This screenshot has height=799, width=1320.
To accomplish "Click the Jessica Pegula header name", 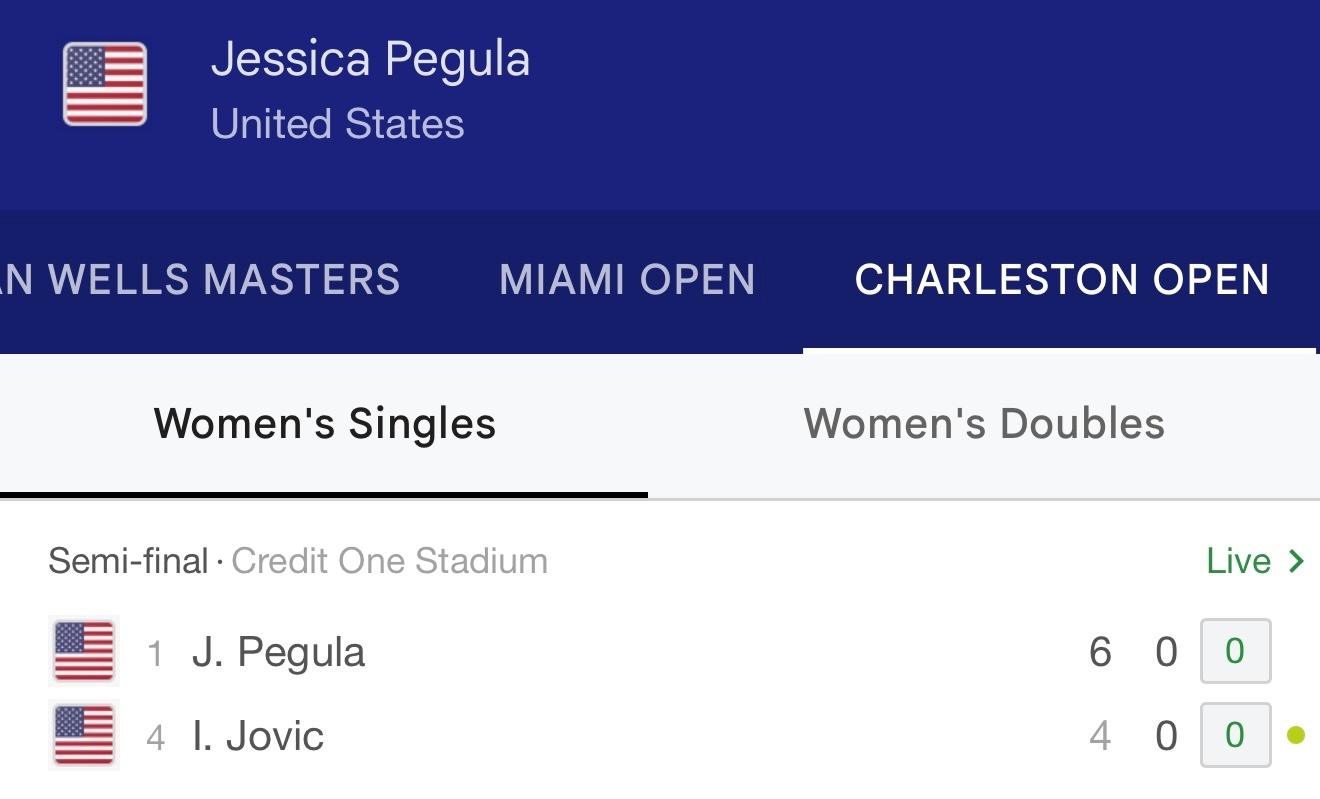I will [370, 59].
